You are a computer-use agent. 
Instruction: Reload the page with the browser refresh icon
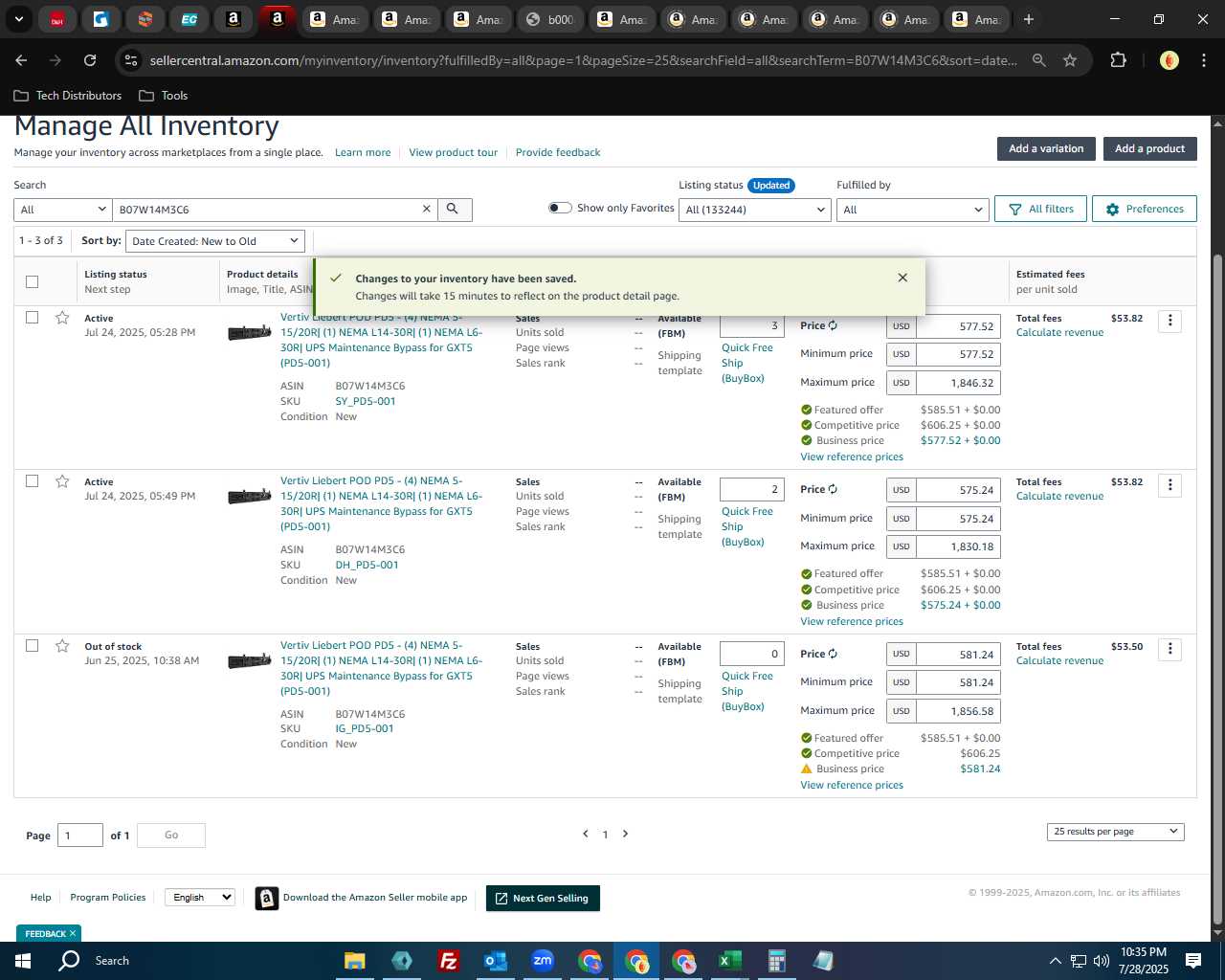pyautogui.click(x=90, y=60)
